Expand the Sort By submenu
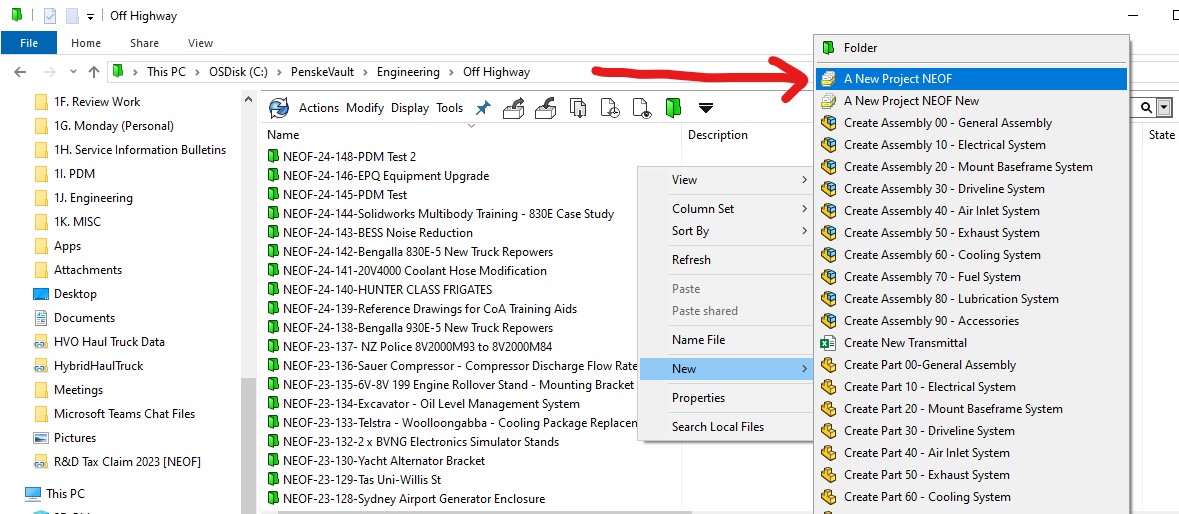Screen dimensions: 1179x514 point(726,231)
